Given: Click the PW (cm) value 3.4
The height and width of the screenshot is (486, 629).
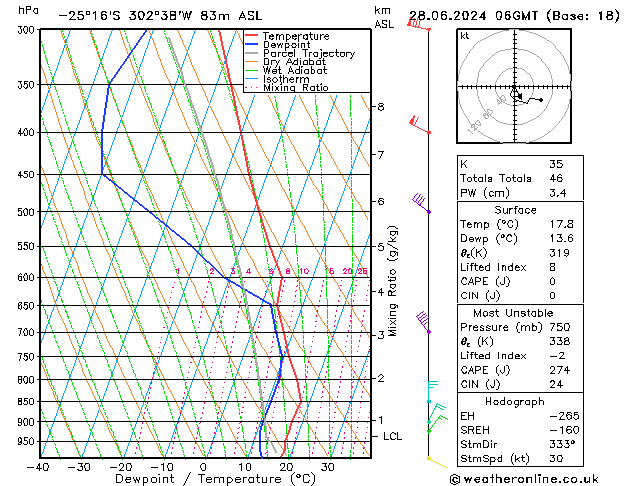Looking at the screenshot, I should pyautogui.click(x=558, y=193).
